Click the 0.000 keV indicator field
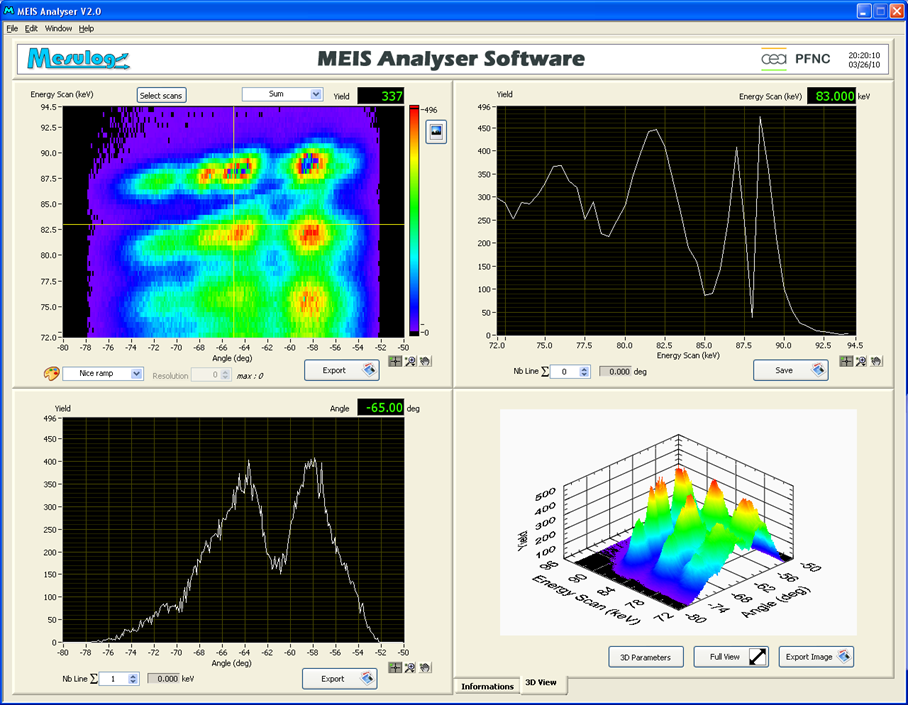Viewport: 908px width, 705px height. pos(163,678)
